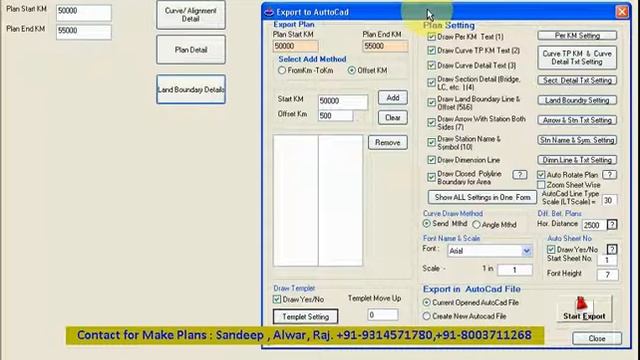Image resolution: width=640 pixels, height=360 pixels.
Task: Select Create New Autocad File option
Action: (x=427, y=316)
